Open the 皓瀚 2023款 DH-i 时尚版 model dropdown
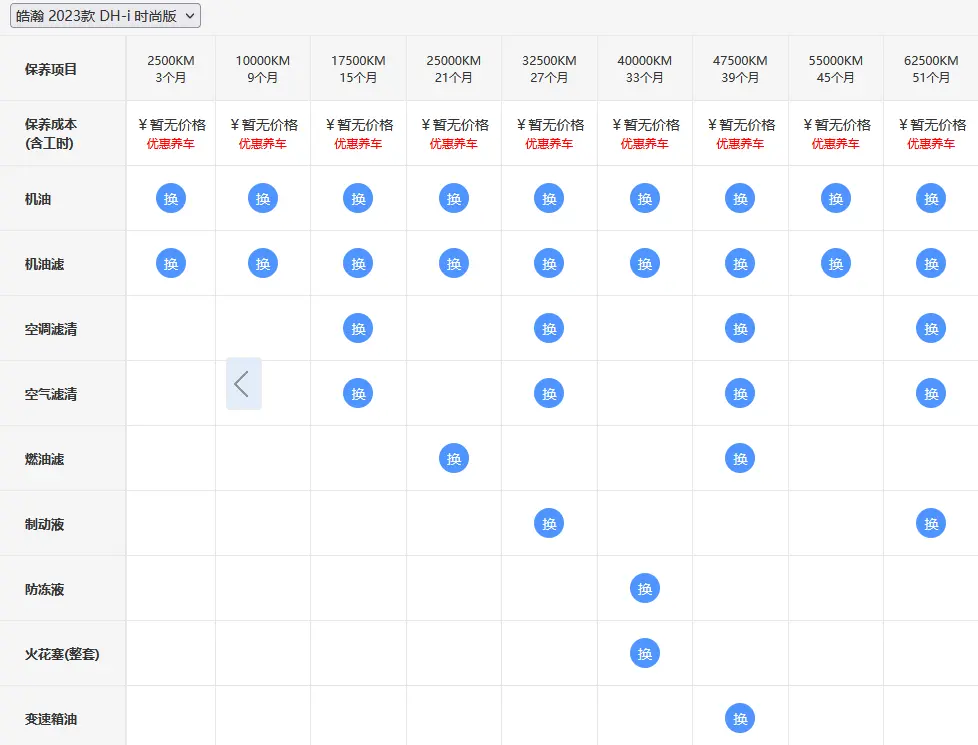The width and height of the screenshot is (978, 745). click(105, 16)
